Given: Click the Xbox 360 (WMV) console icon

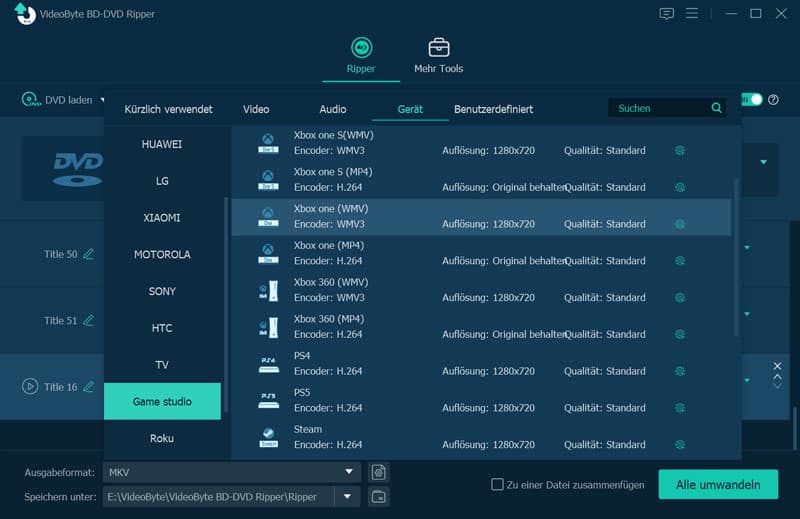Looking at the screenshot, I should tap(268, 290).
